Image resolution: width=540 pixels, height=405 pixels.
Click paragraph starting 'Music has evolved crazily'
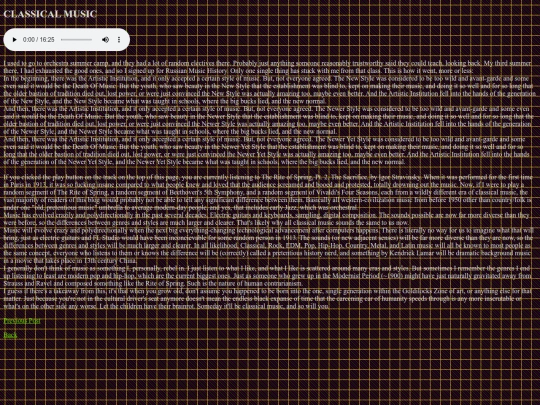coord(266,219)
